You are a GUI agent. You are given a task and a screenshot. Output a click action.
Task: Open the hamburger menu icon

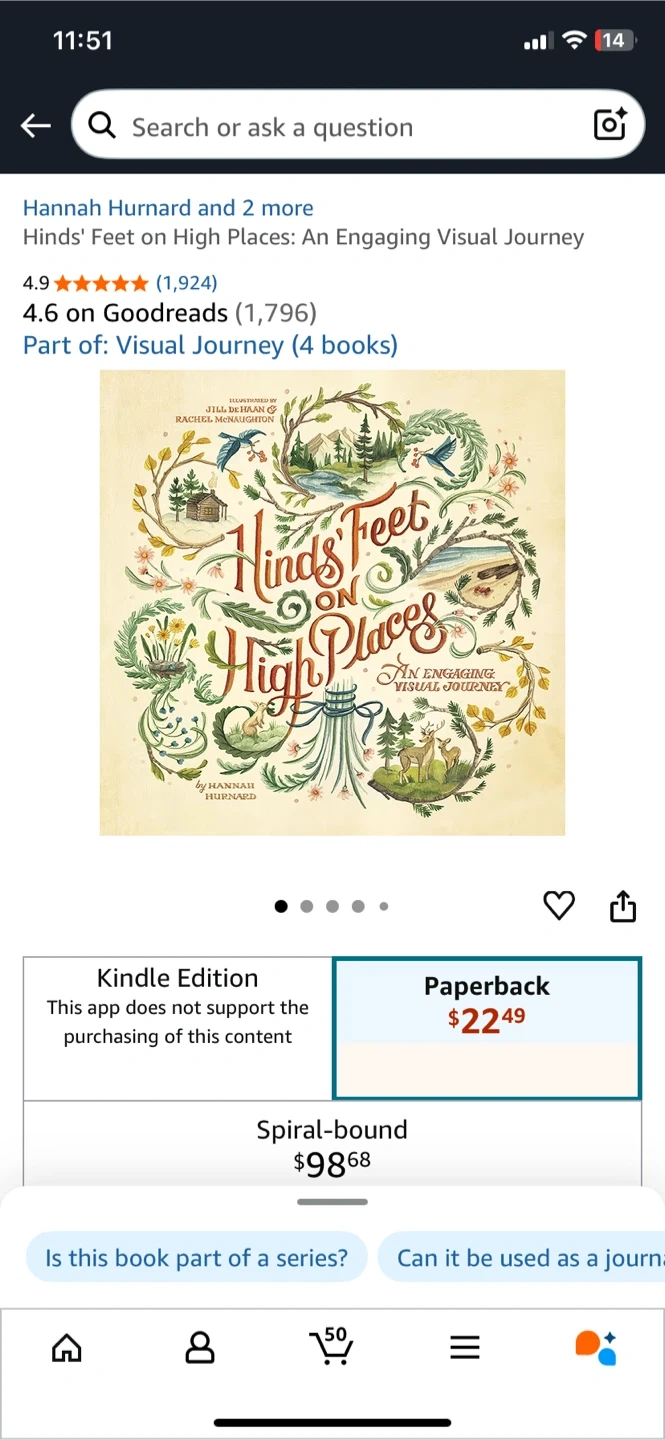pos(465,1348)
